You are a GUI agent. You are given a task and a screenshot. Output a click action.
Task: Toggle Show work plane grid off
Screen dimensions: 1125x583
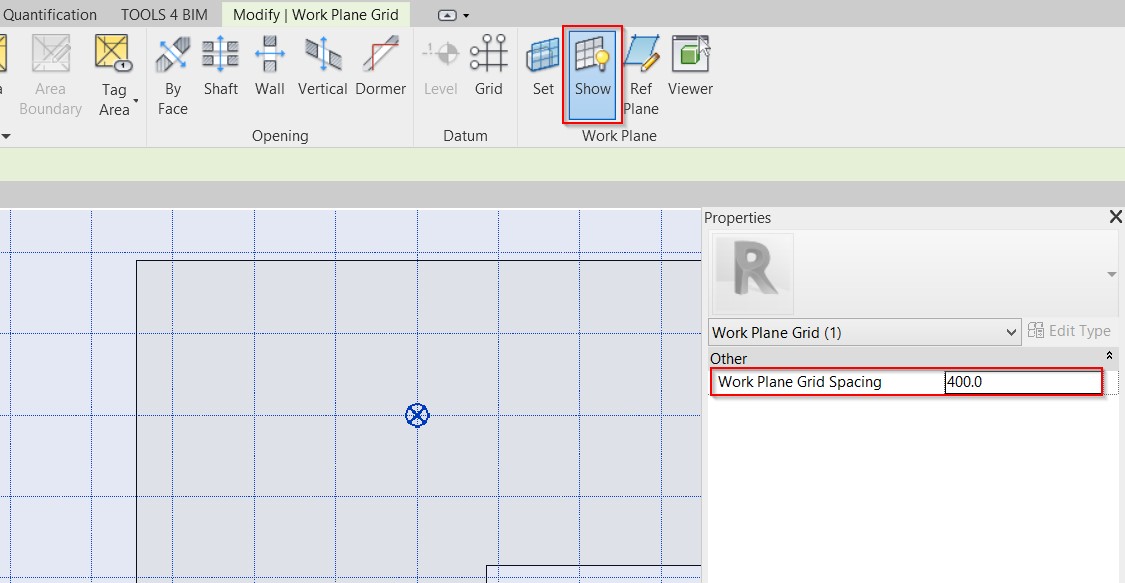pyautogui.click(x=592, y=73)
